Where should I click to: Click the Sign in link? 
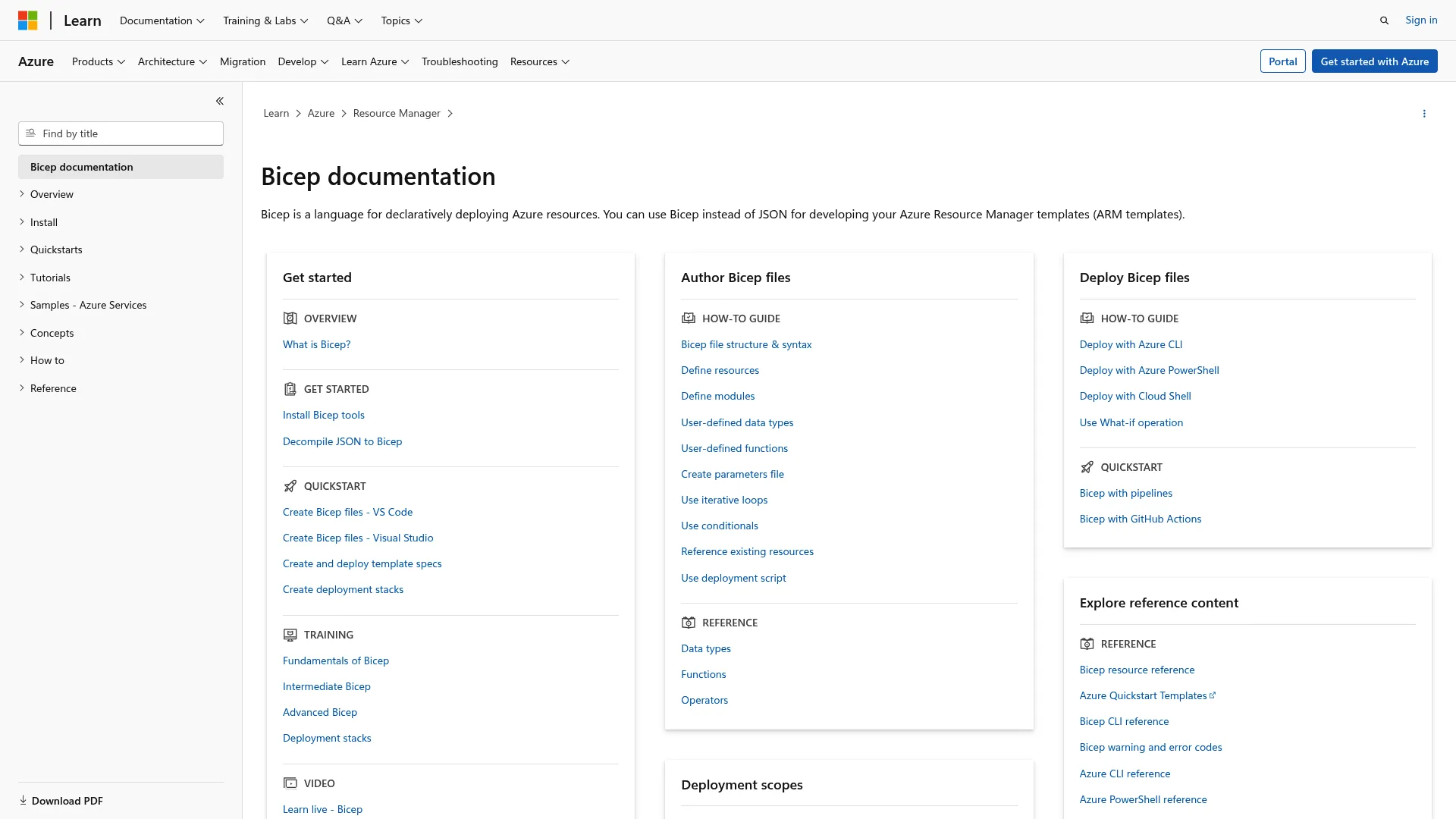tap(1421, 20)
